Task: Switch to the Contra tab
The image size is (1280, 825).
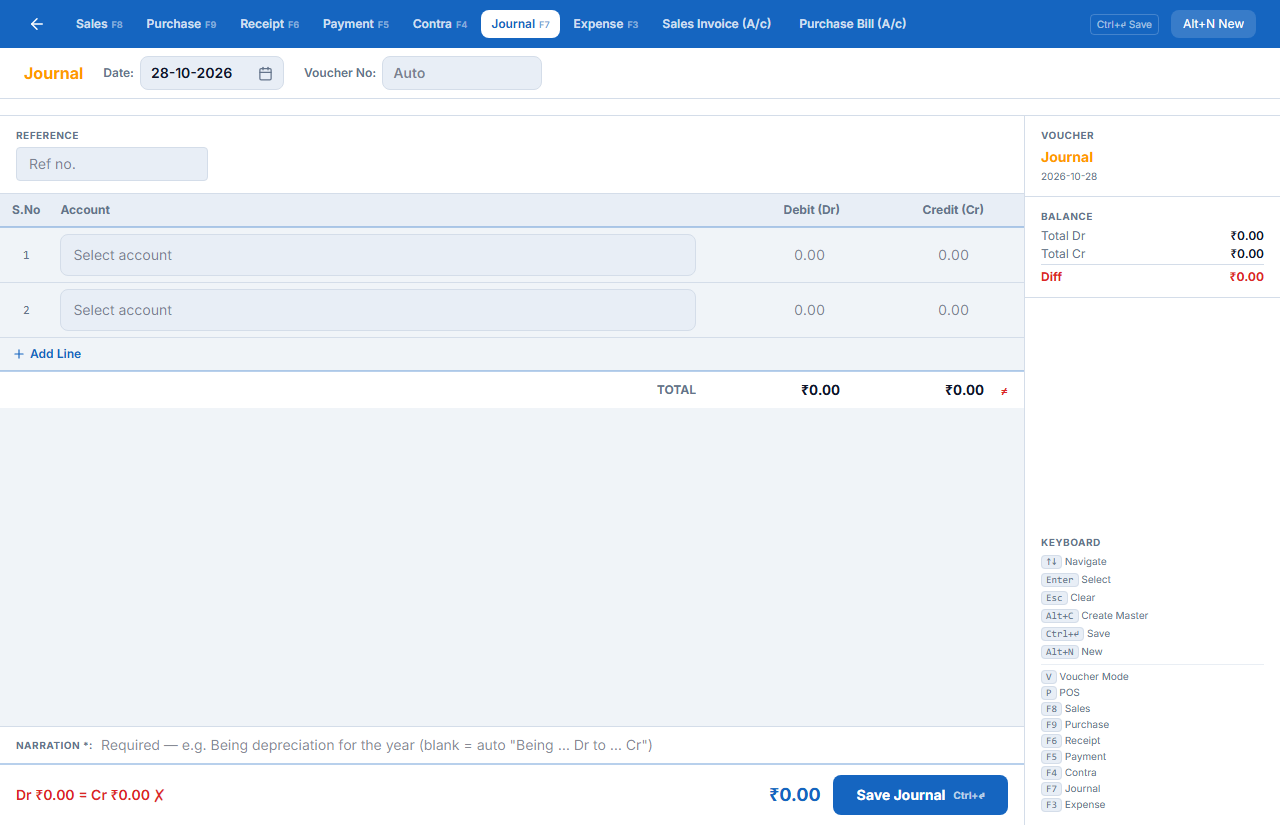Action: pyautogui.click(x=440, y=24)
